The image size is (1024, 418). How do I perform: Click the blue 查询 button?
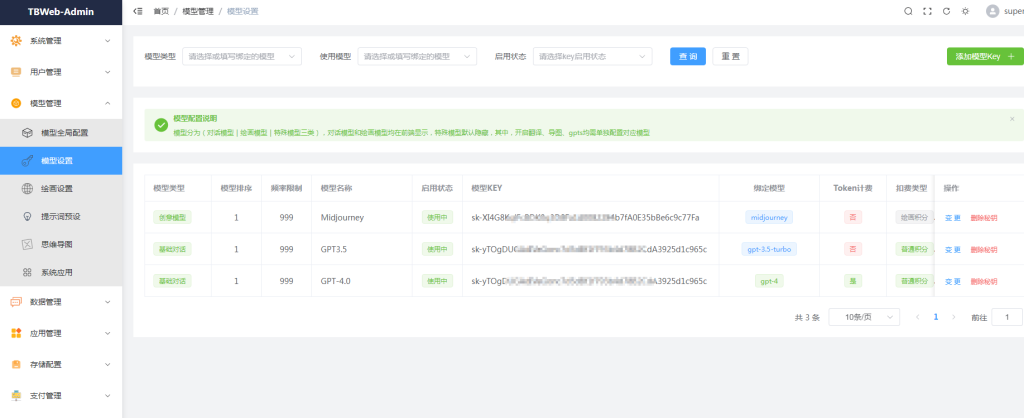click(688, 56)
